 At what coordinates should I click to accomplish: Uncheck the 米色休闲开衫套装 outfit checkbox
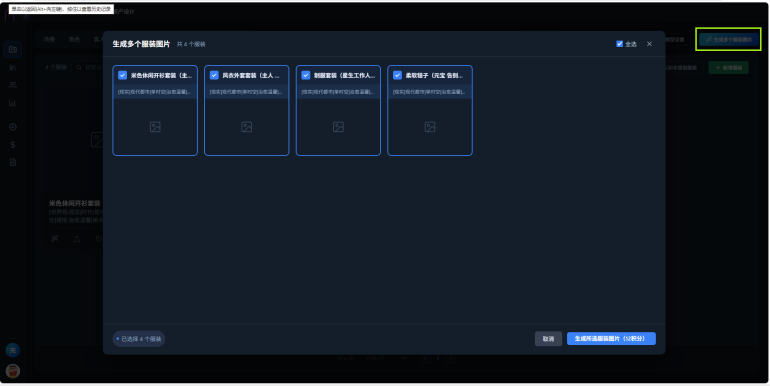coord(123,75)
